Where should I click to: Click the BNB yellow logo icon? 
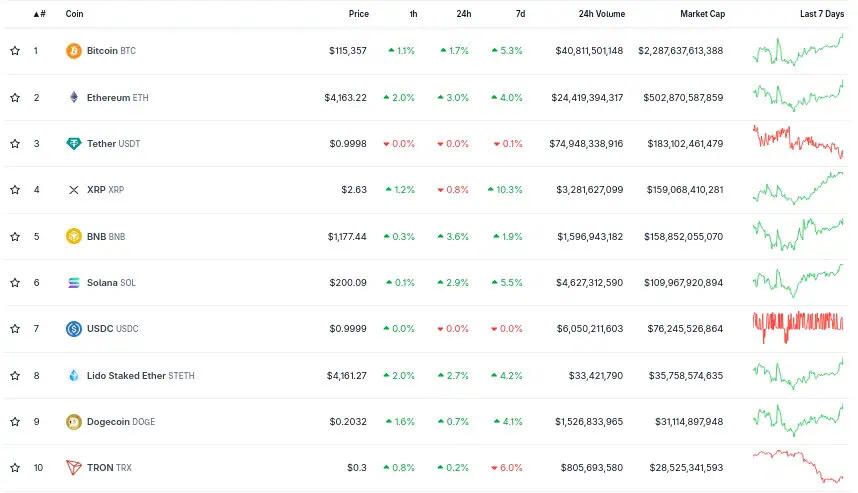(x=73, y=236)
